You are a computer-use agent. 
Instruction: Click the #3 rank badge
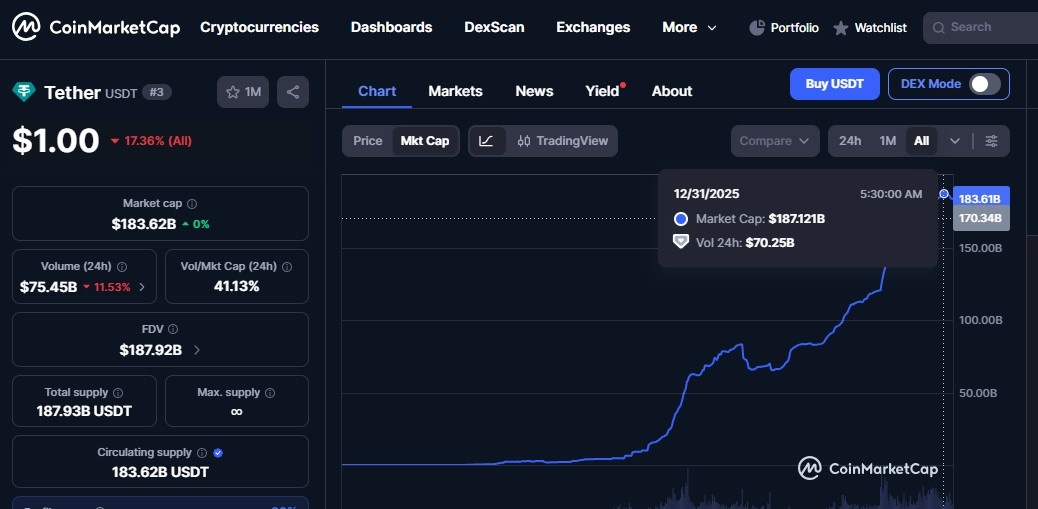(156, 93)
